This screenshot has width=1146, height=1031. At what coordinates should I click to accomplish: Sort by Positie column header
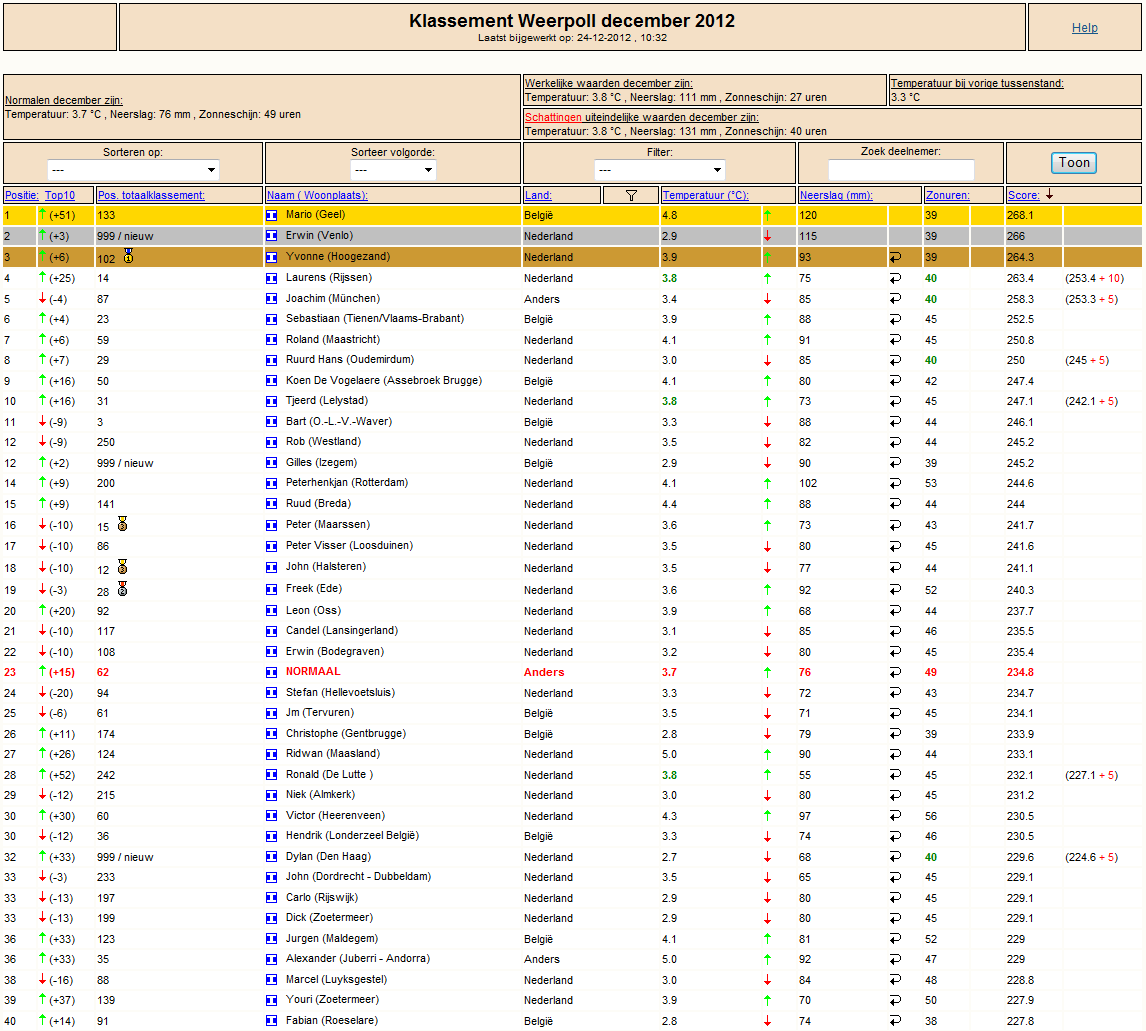(21, 195)
